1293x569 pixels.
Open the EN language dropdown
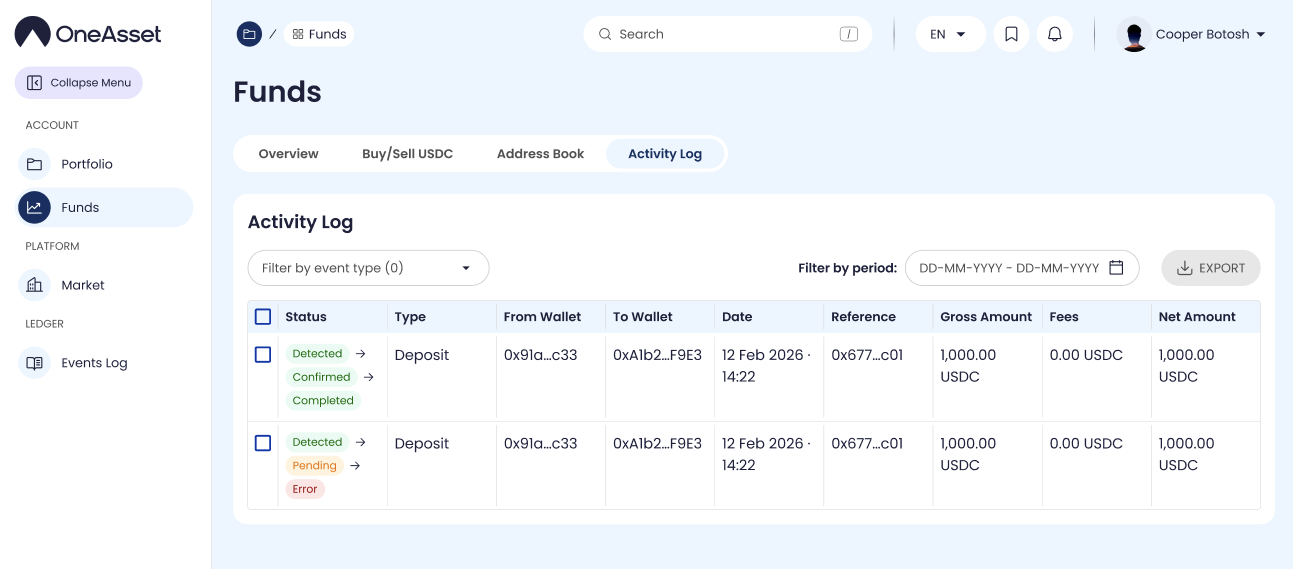(x=949, y=34)
